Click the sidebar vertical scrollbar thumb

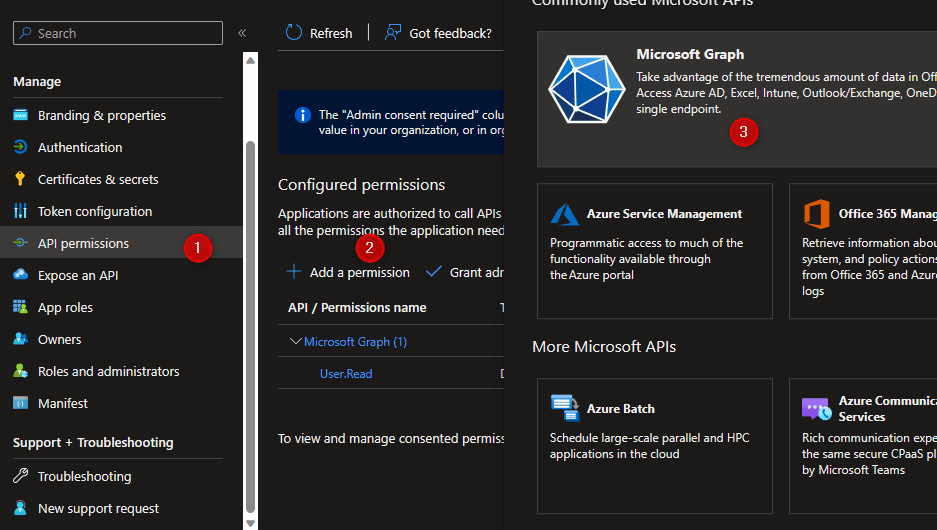coord(250,326)
